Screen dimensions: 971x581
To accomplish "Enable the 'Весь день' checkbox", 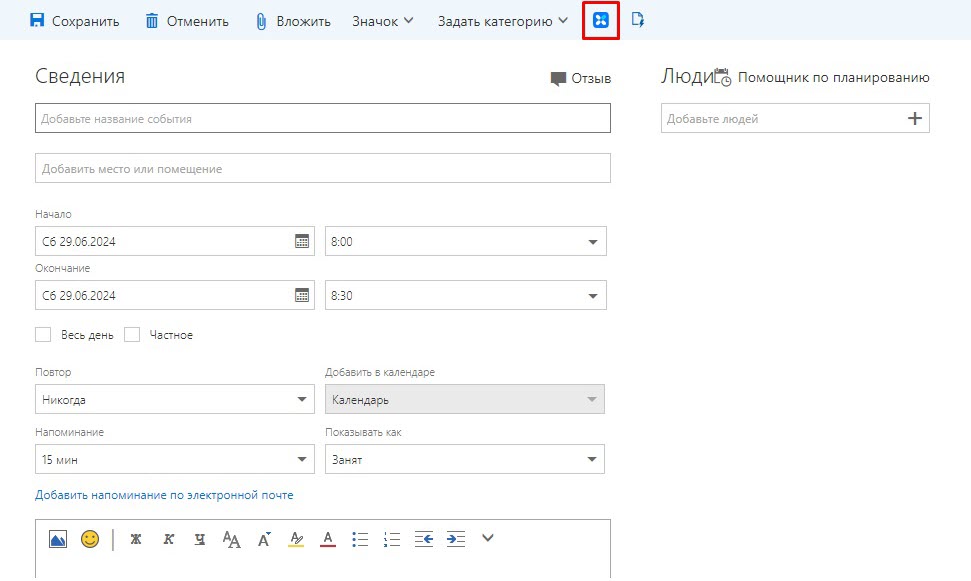I will coord(43,335).
